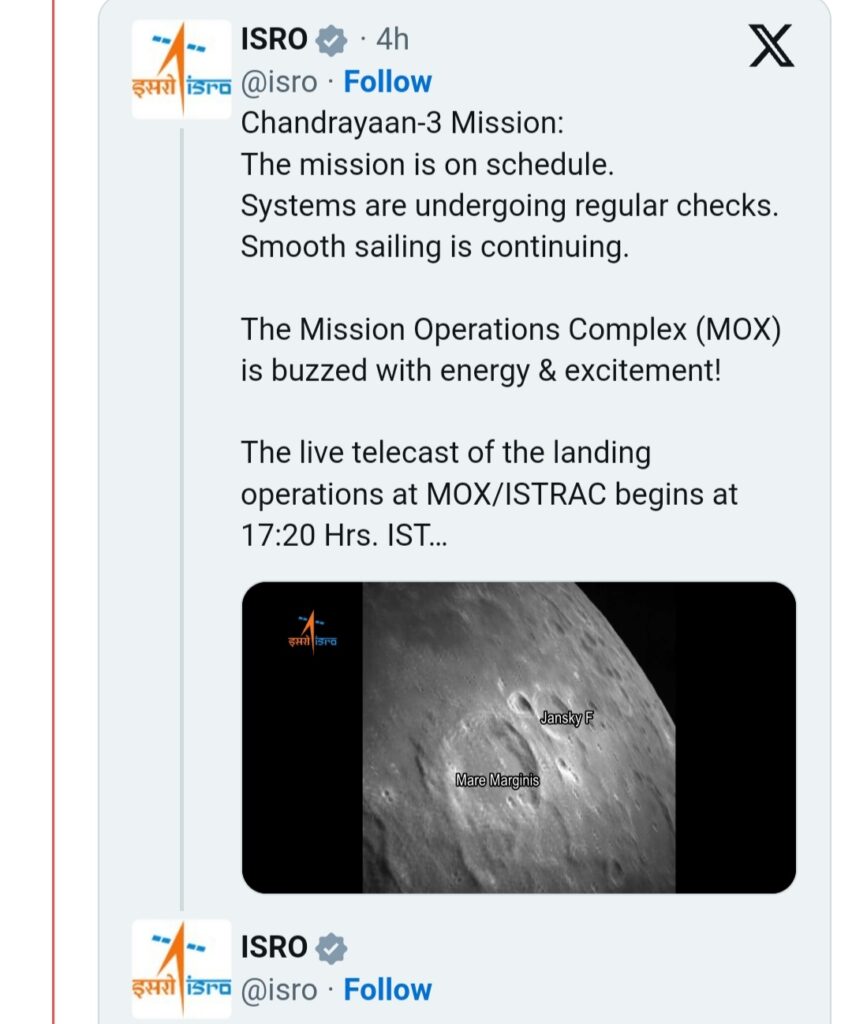Open the top @isro handle

tap(279, 82)
